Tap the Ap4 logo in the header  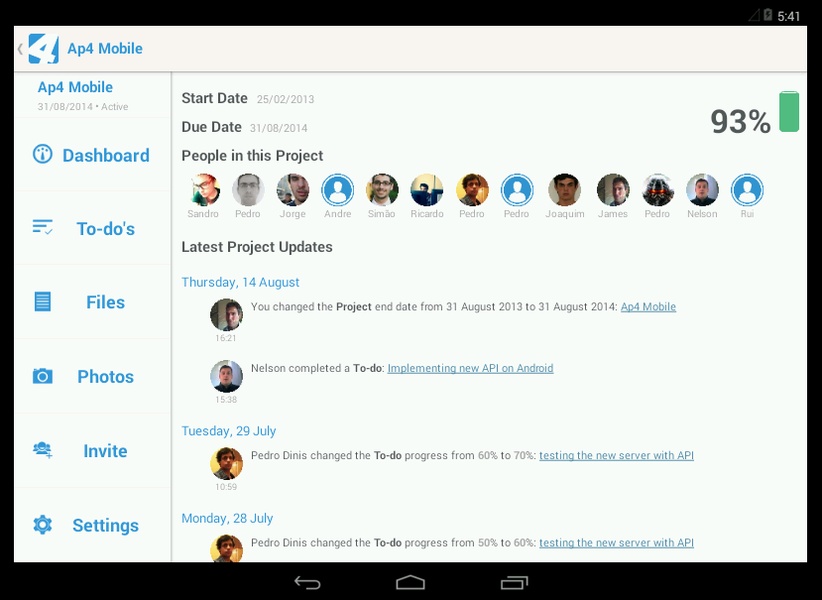[44, 49]
